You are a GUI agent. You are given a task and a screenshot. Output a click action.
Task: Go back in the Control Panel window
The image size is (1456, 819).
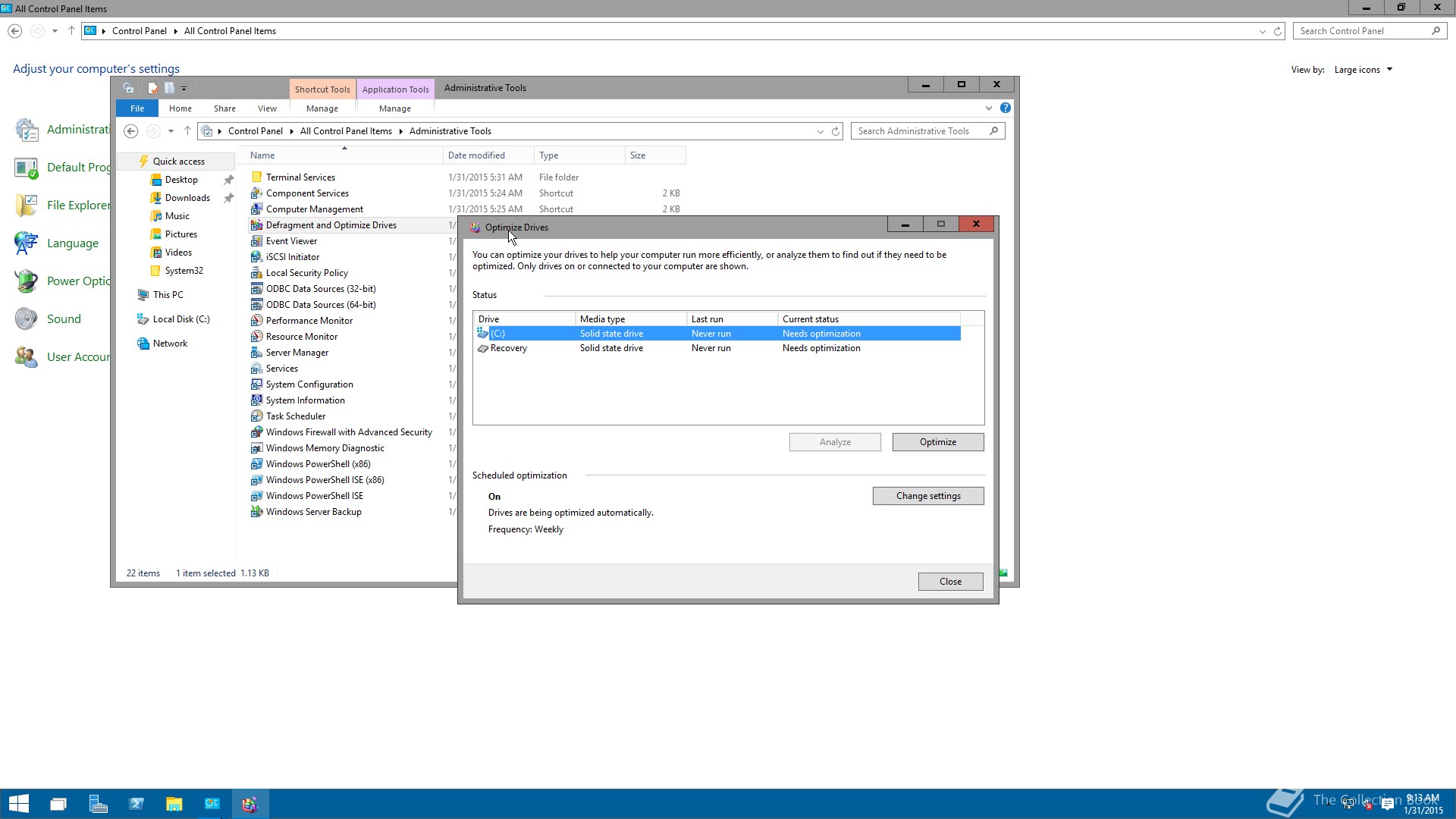pos(14,31)
